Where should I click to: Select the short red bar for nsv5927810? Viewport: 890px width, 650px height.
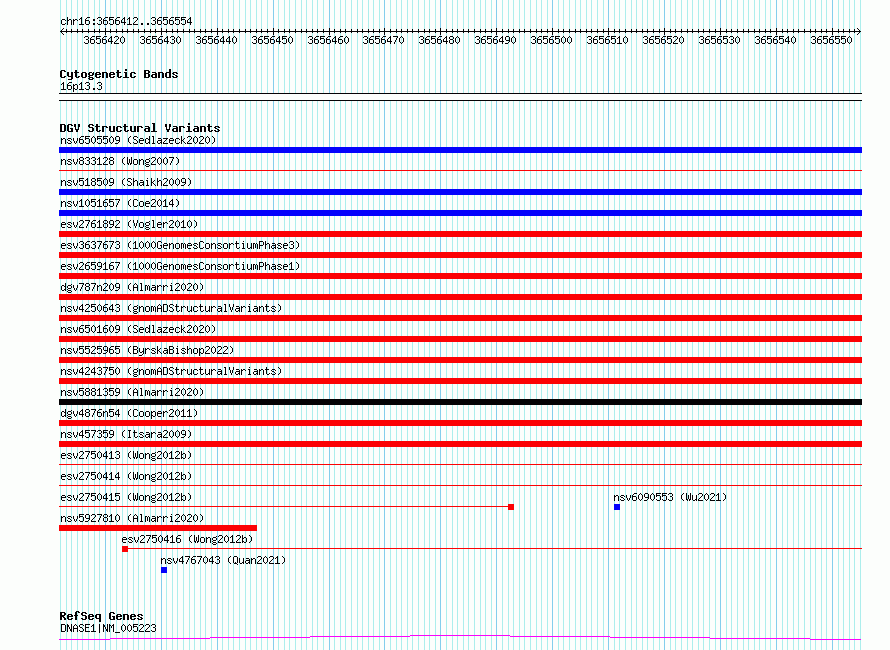pyautogui.click(x=158, y=528)
